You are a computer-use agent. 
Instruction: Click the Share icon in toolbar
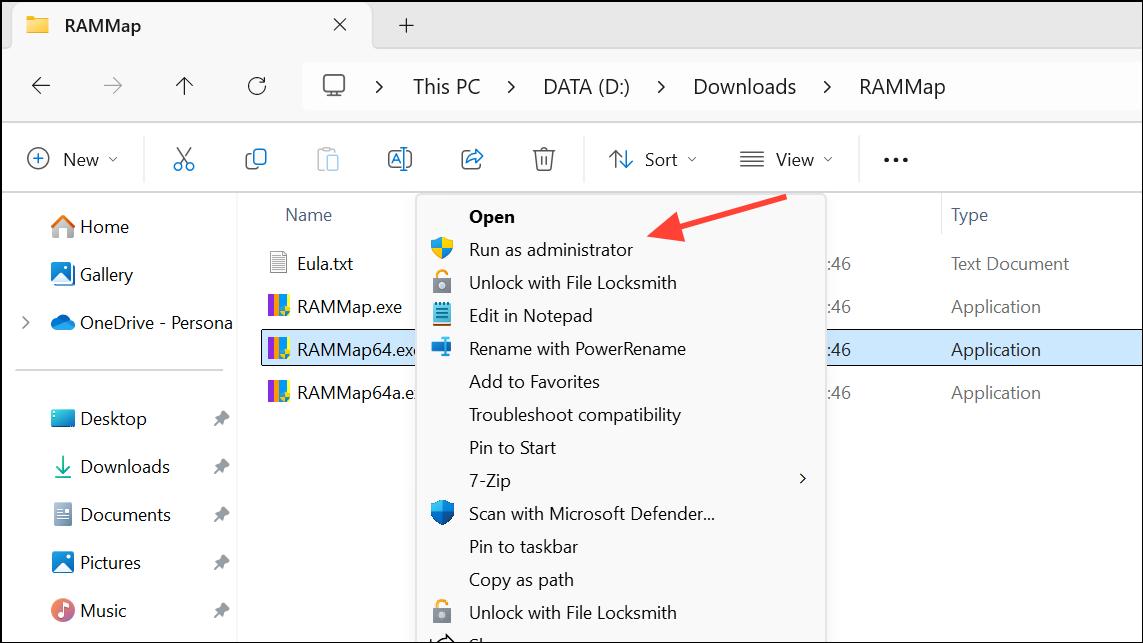(x=472, y=159)
